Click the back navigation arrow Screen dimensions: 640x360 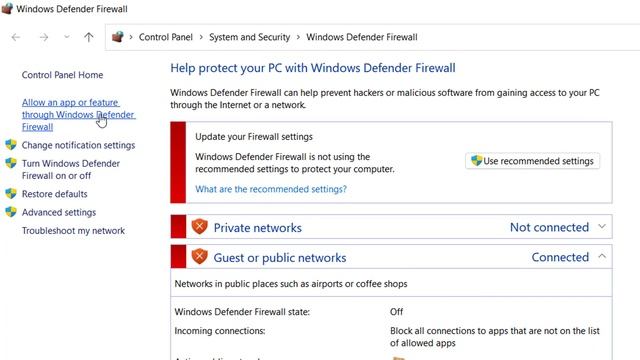point(16,38)
